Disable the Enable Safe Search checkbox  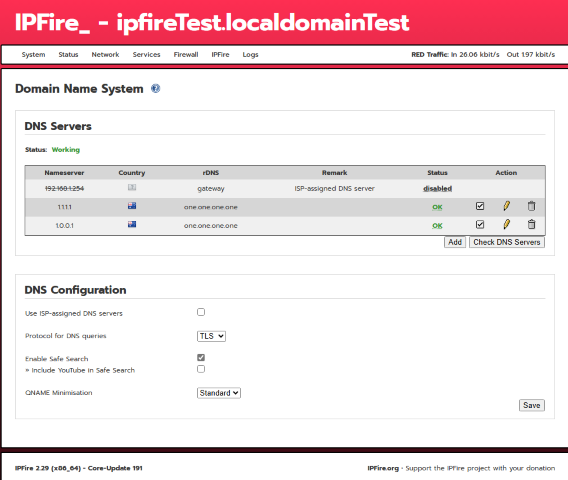pyautogui.click(x=201, y=358)
